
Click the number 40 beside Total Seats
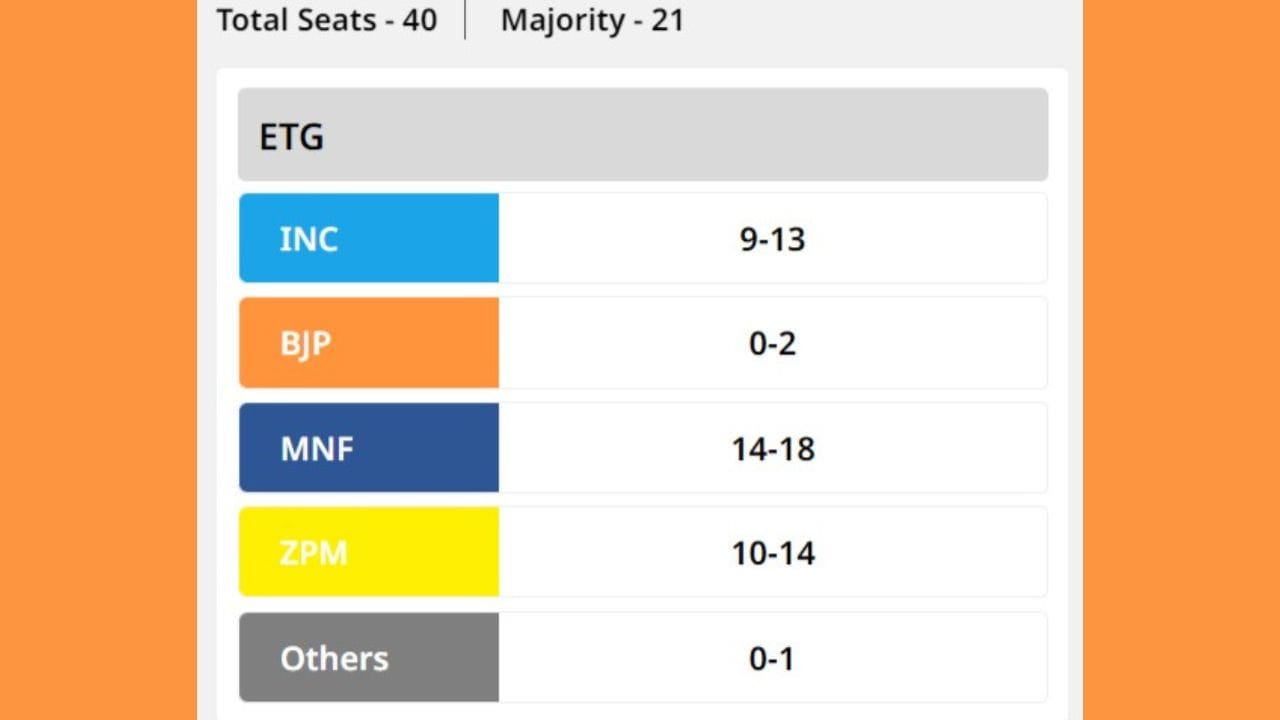point(419,20)
